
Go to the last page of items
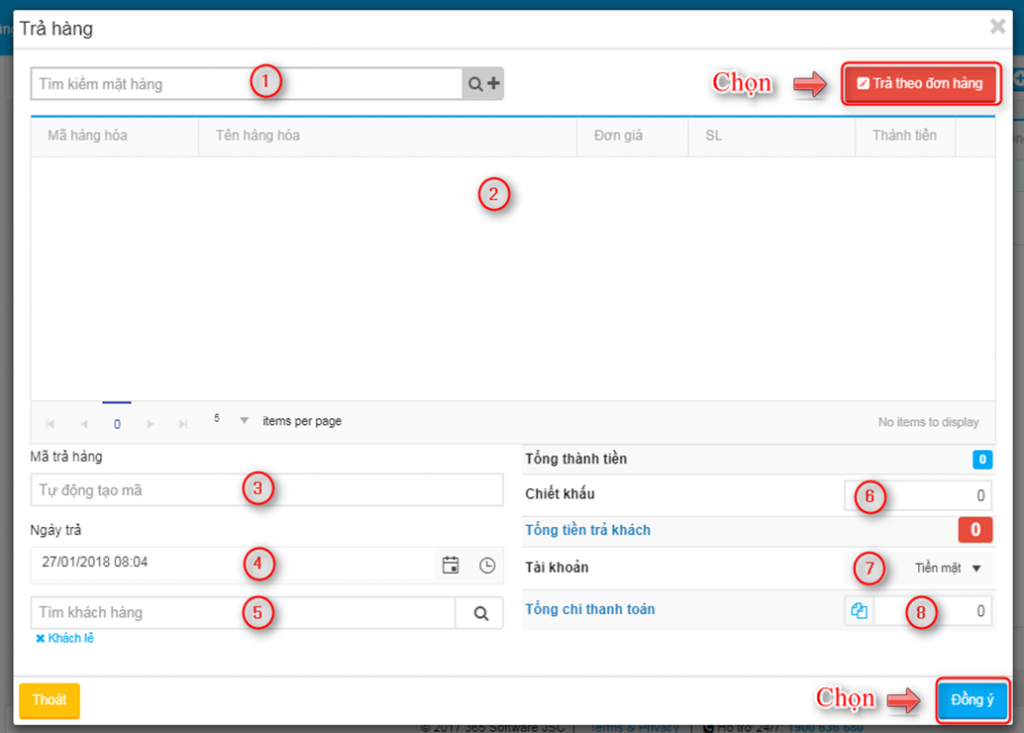[x=183, y=424]
